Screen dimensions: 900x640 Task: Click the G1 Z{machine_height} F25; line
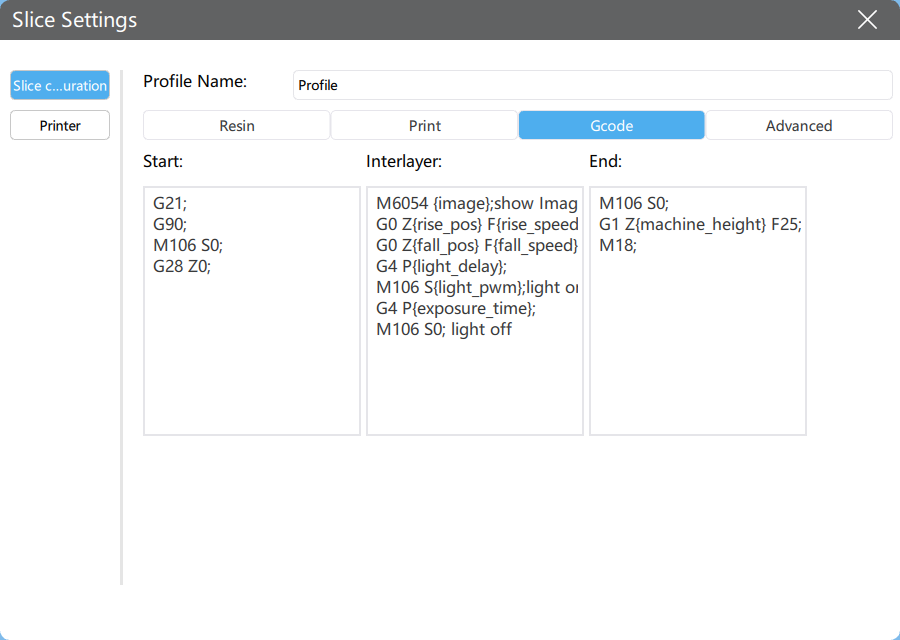coord(700,224)
